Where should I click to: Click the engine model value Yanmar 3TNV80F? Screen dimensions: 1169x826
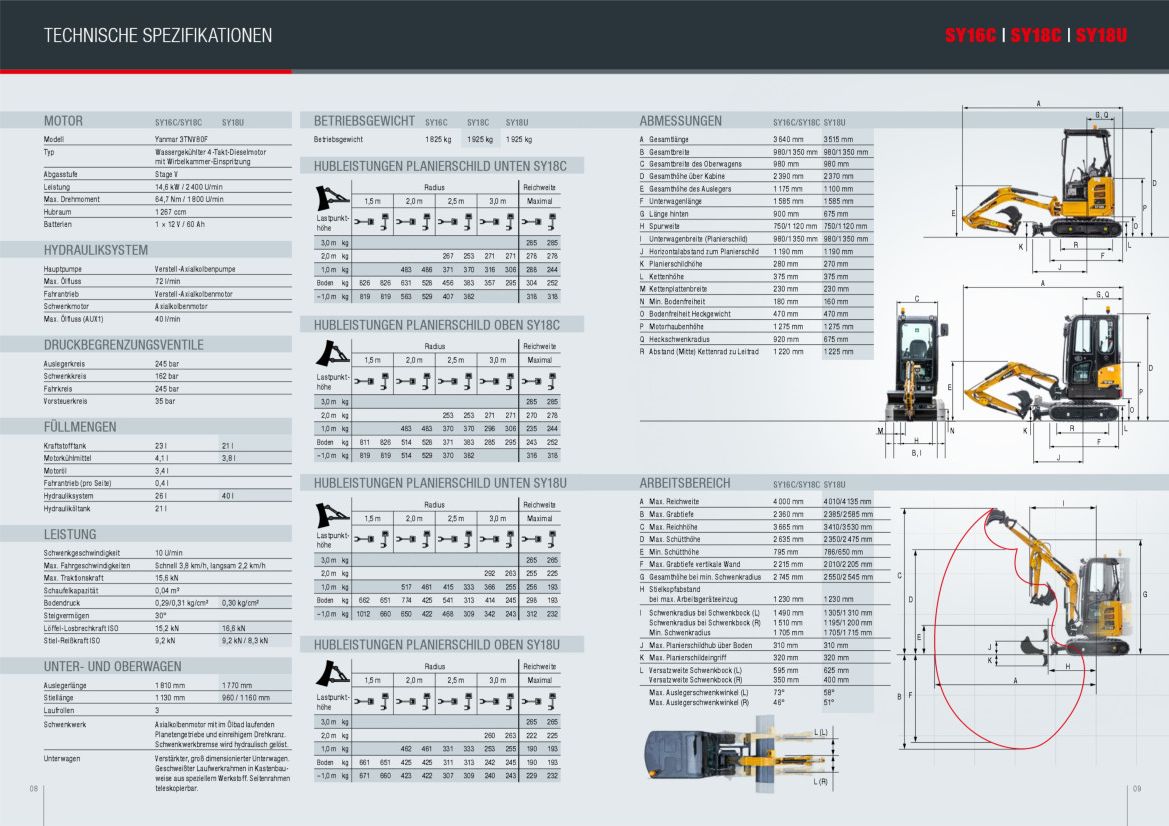tap(181, 139)
